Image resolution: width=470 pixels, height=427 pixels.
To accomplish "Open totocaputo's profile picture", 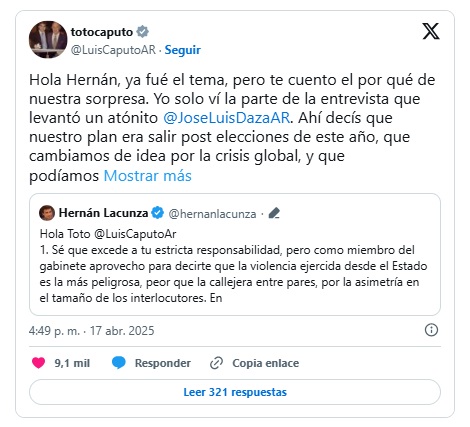I will point(48,40).
